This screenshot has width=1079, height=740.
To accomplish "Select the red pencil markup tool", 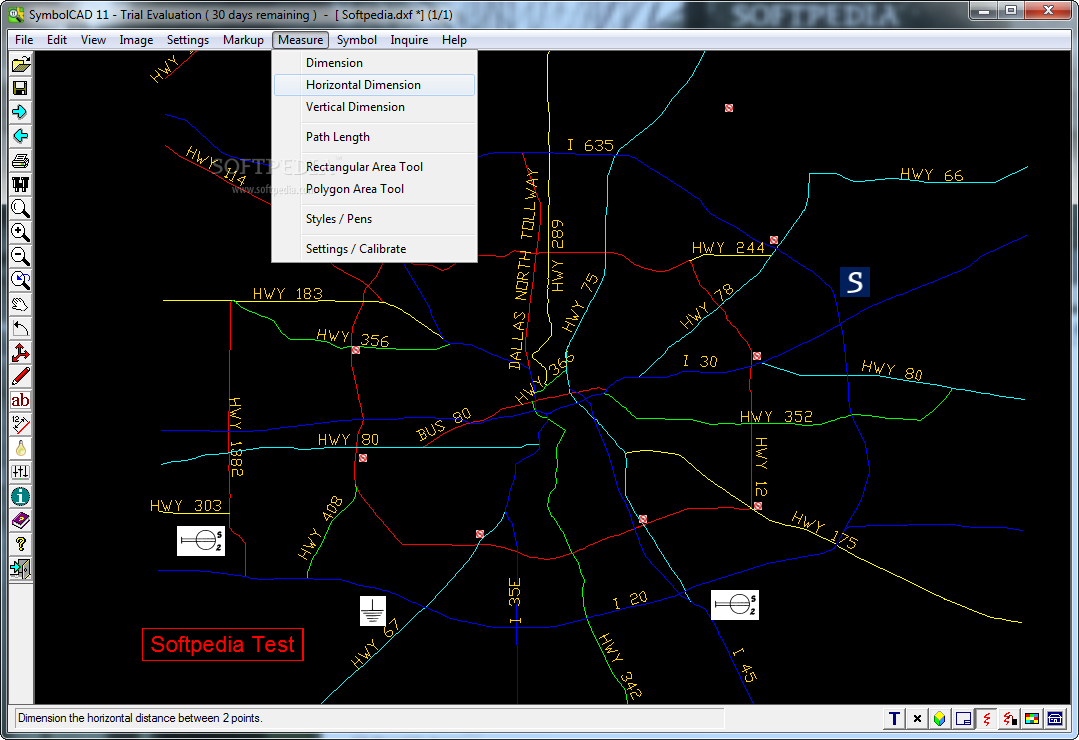I will pyautogui.click(x=21, y=377).
